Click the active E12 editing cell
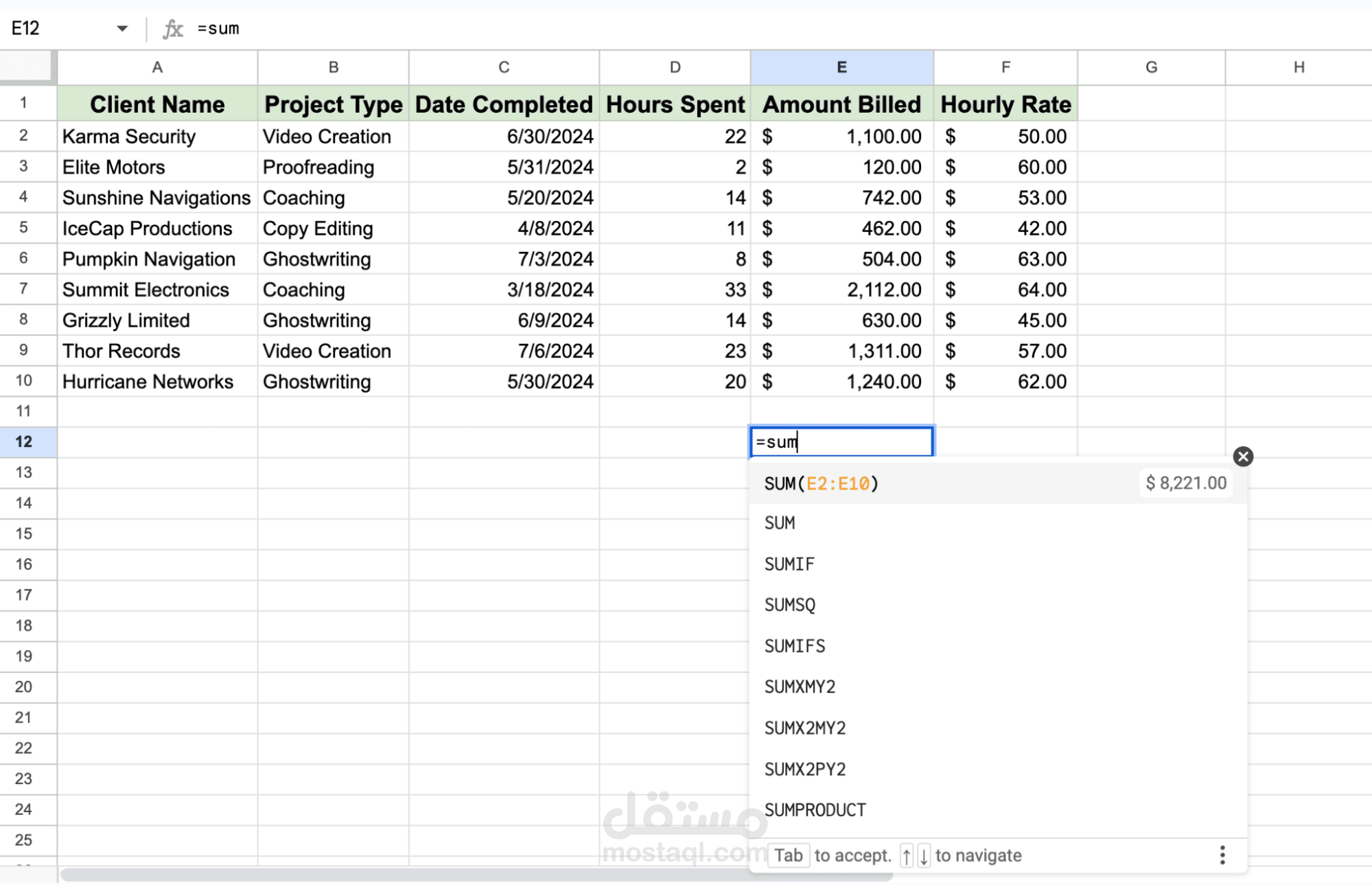 point(842,441)
